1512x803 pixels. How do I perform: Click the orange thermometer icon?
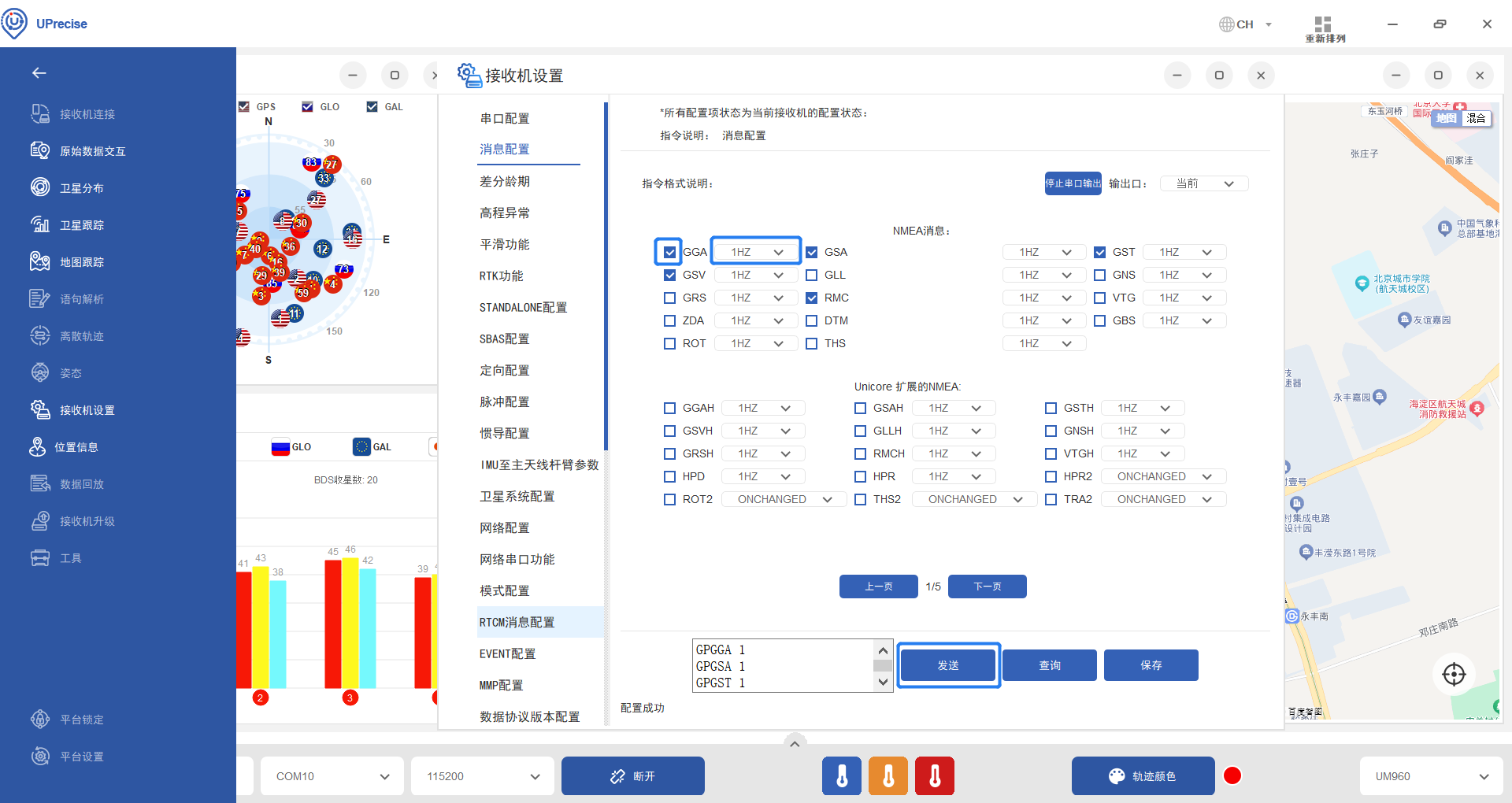point(888,776)
